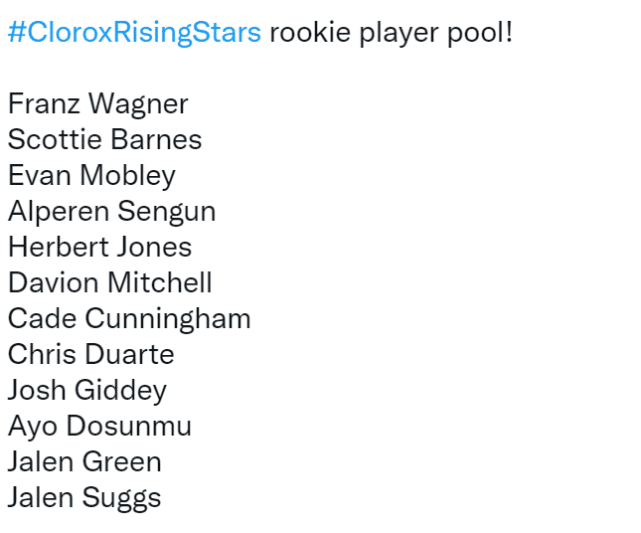
Task: Select the Scottie Barnes line
Action: 105,140
